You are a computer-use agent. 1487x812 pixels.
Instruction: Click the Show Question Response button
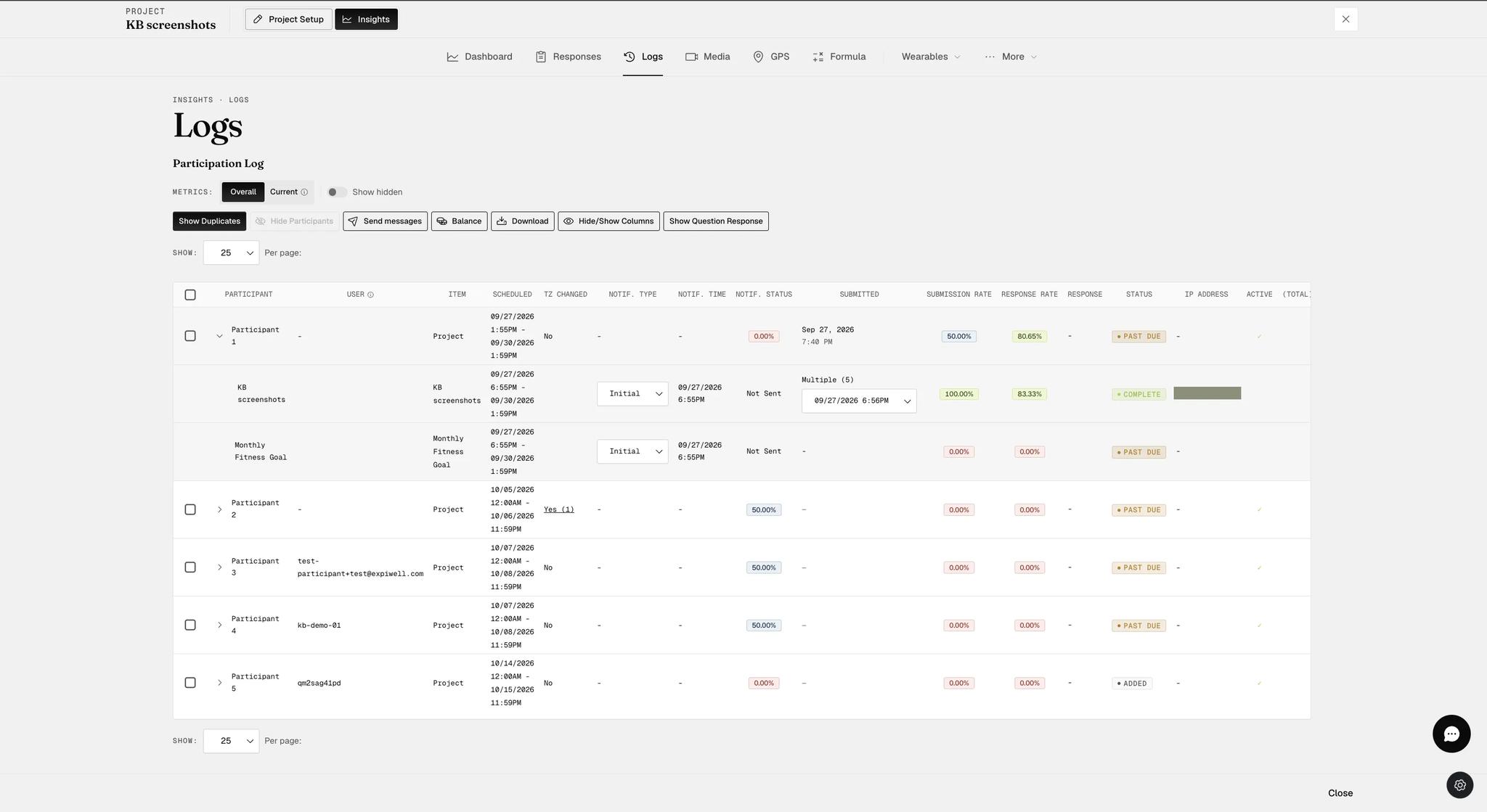pos(716,221)
